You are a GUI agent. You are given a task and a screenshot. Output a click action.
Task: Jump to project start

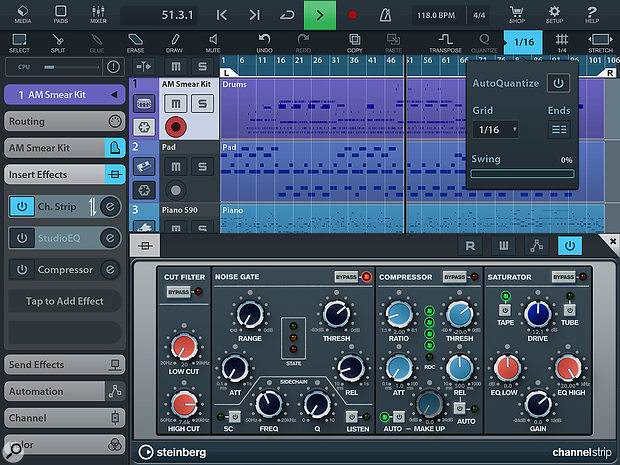coord(222,15)
